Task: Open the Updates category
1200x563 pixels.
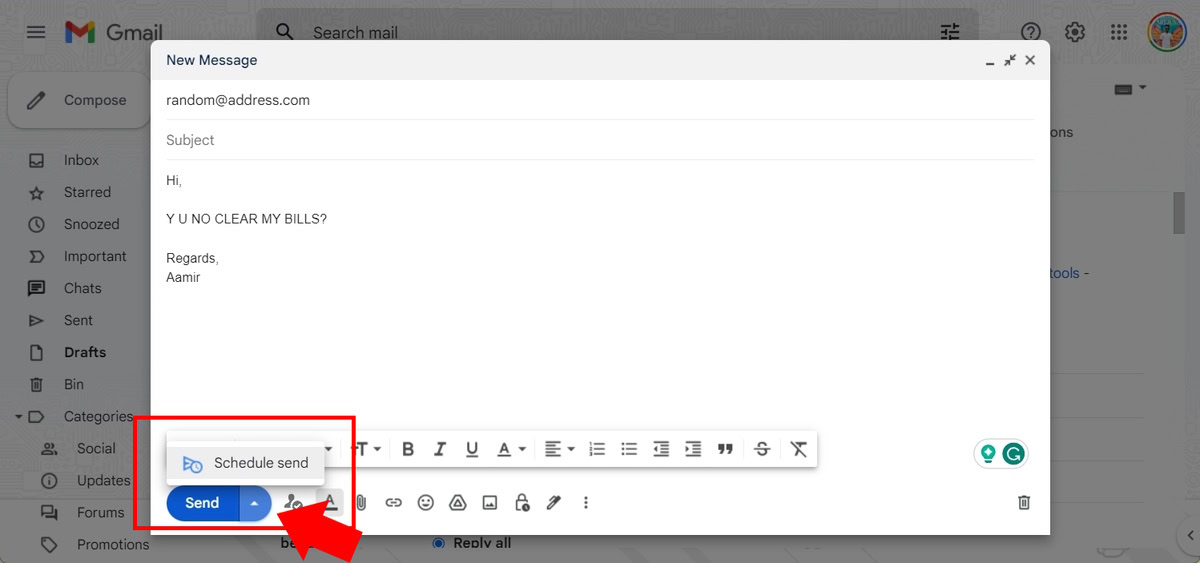Action: click(x=103, y=480)
